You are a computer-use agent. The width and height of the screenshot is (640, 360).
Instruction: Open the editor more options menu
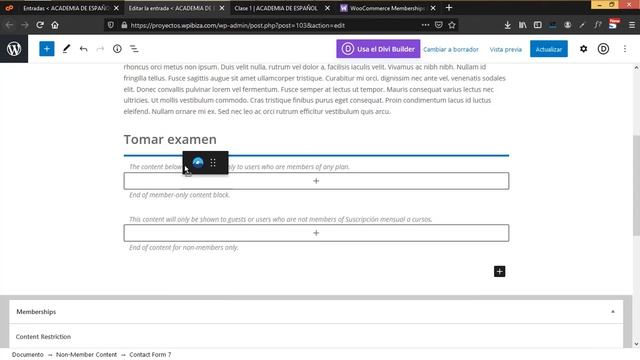click(625, 49)
